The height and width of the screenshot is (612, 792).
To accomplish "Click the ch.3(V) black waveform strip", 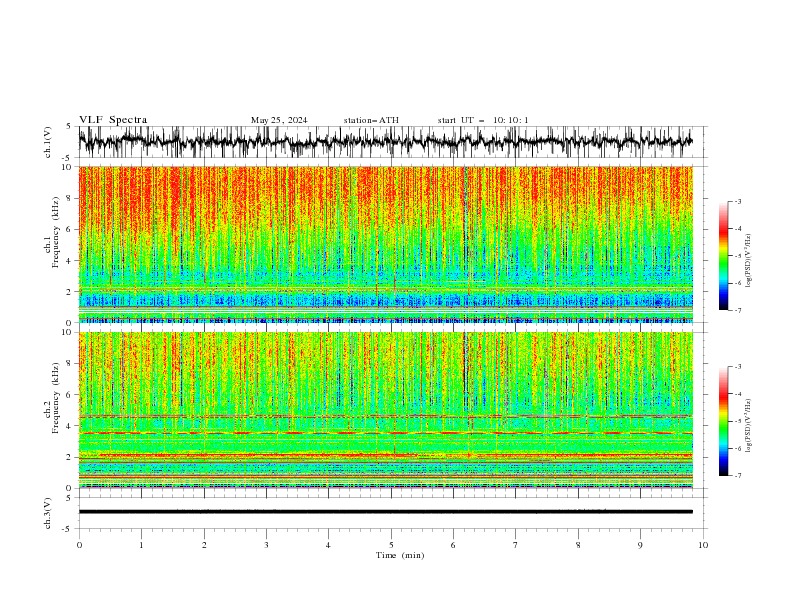I will coord(386,512).
